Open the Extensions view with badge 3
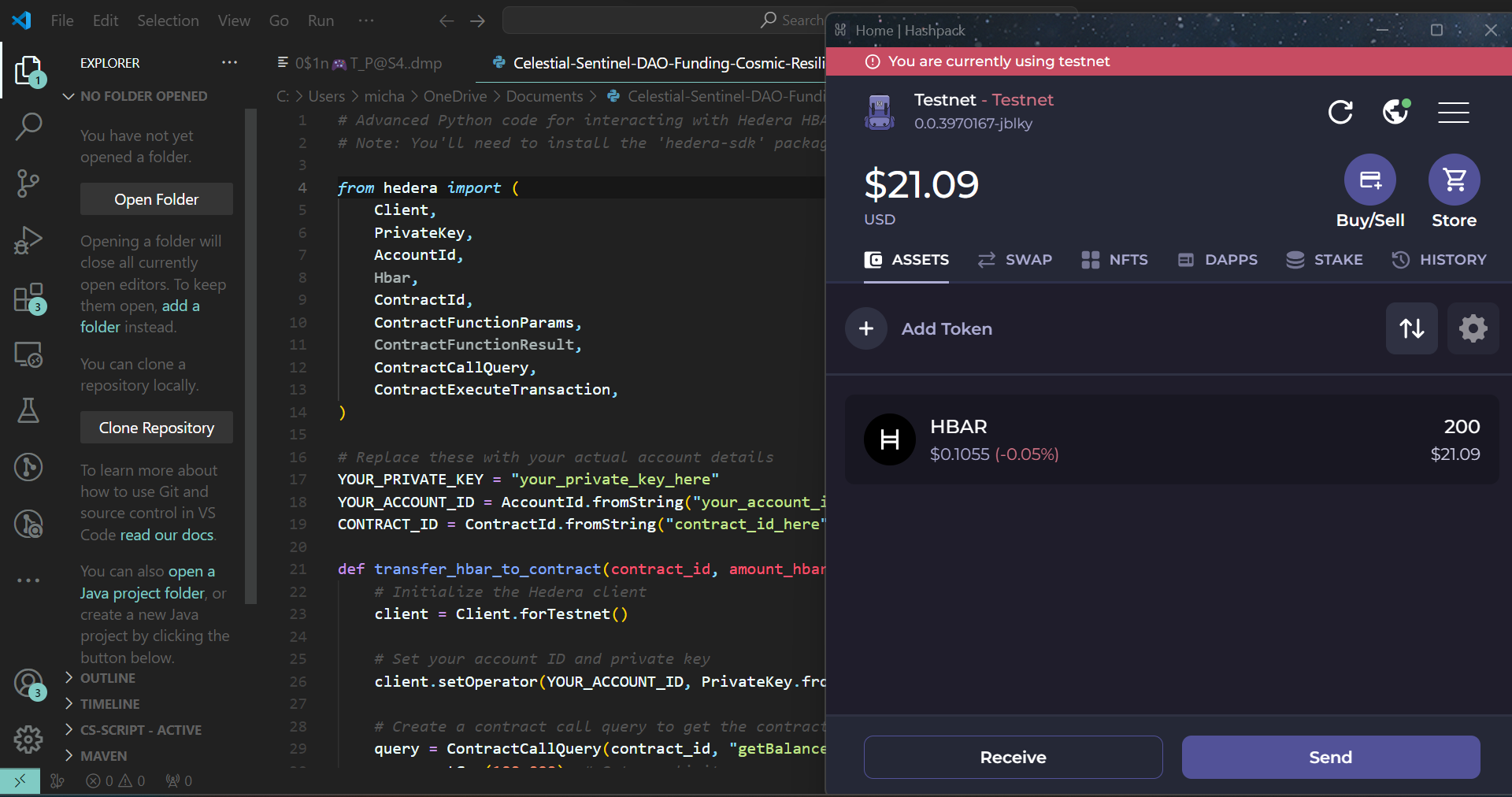 28,298
